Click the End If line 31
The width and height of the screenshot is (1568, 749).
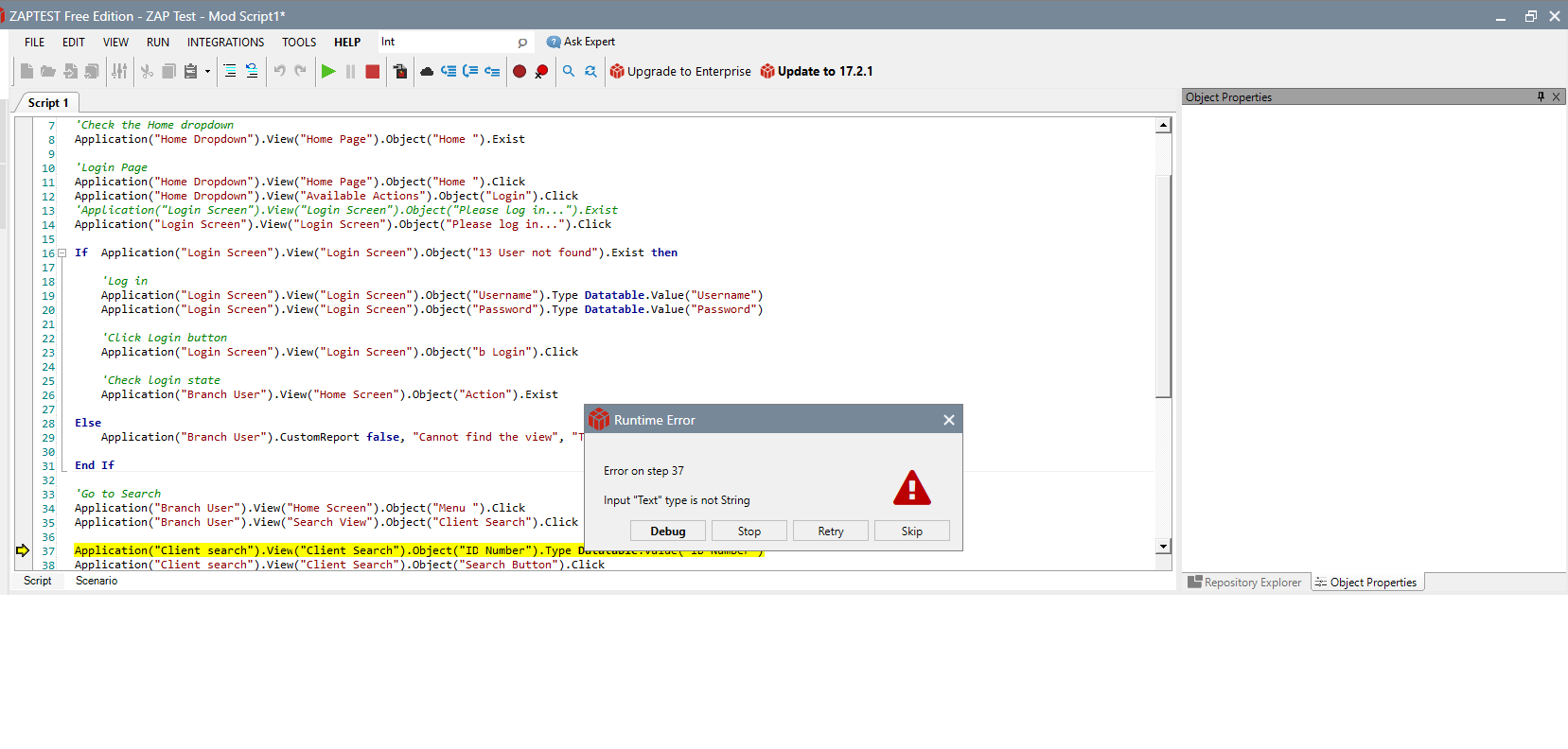pos(95,465)
